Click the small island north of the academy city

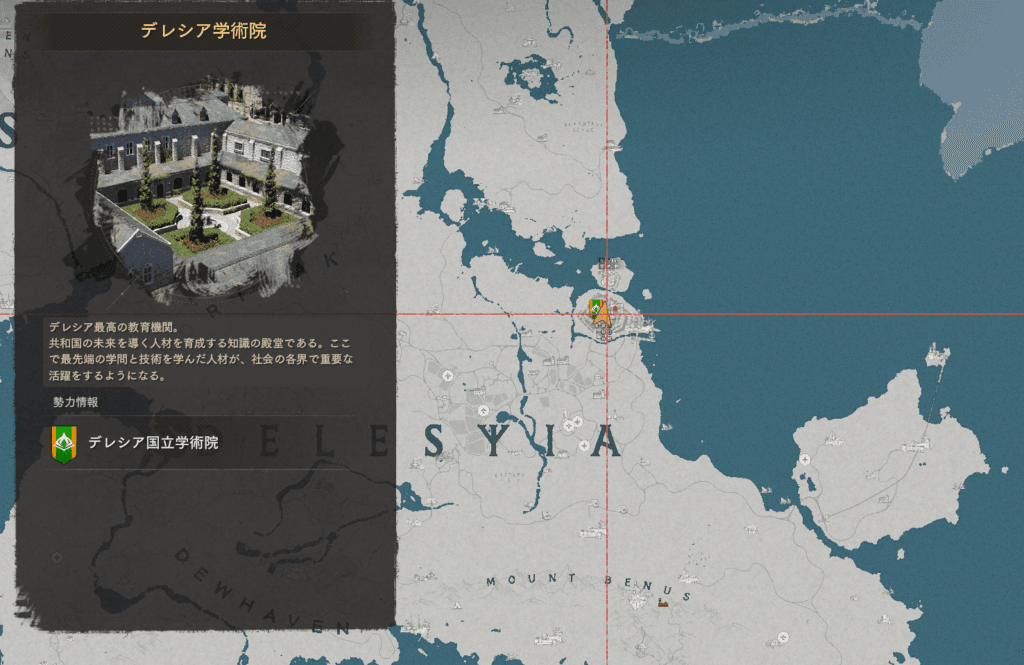[x=607, y=271]
